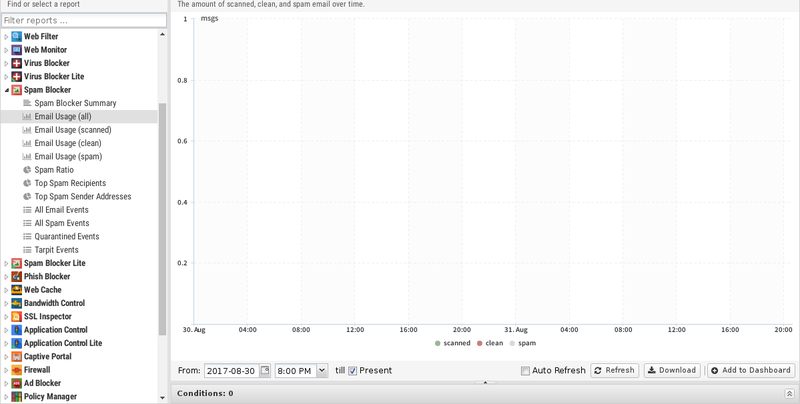Click the scroll down arrow in report list
This screenshot has width=800, height=404.
click(x=162, y=398)
